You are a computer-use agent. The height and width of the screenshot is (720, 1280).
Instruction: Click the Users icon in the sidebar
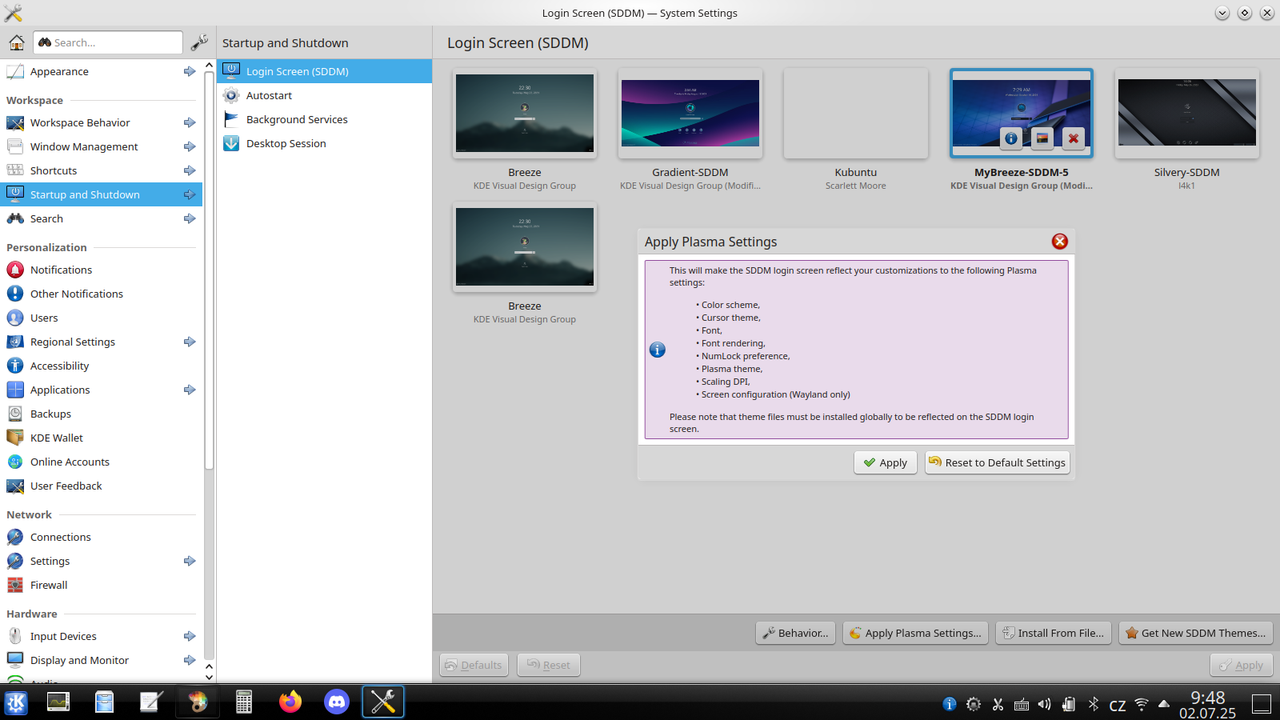(x=15, y=317)
